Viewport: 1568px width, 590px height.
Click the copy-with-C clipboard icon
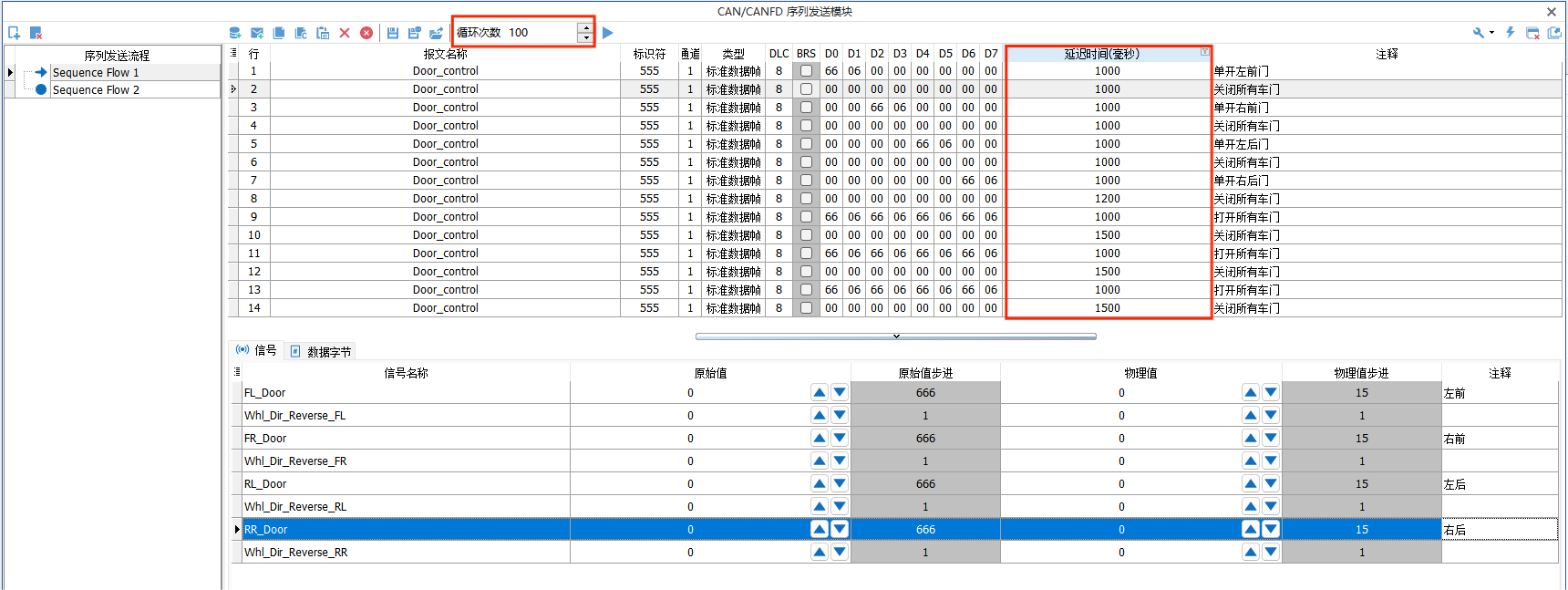[x=301, y=33]
